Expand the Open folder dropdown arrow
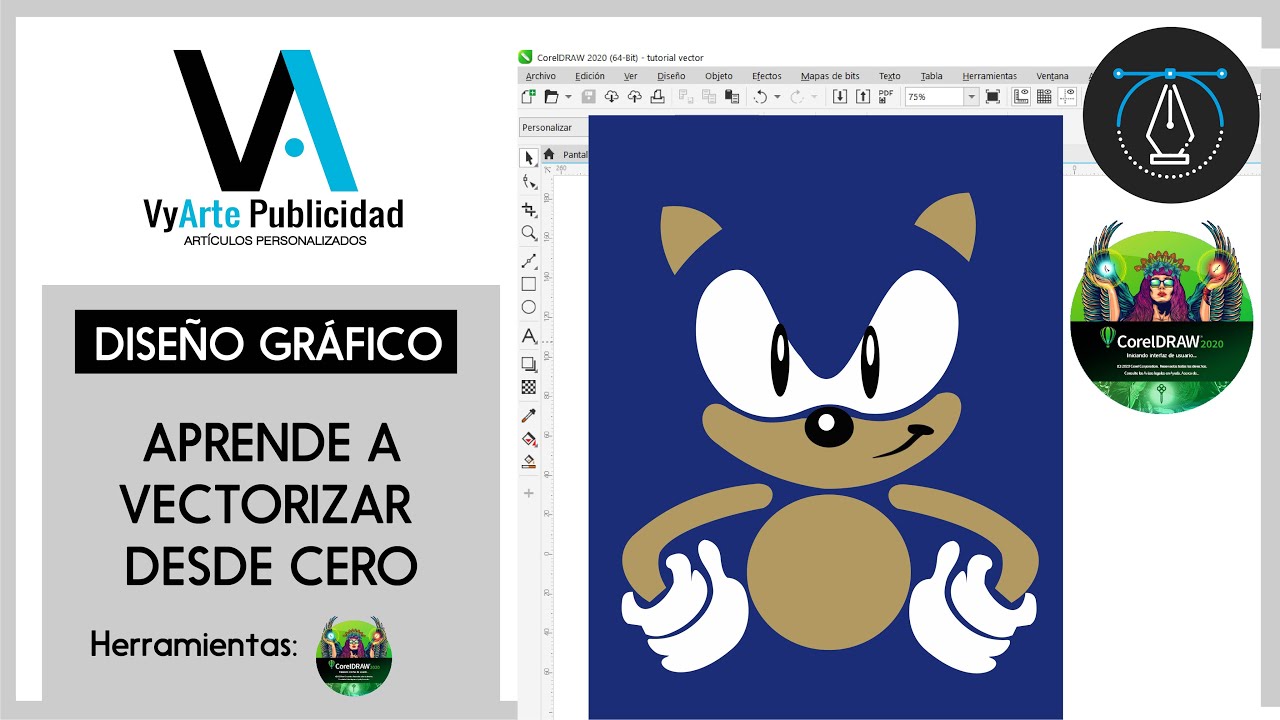 (568, 97)
